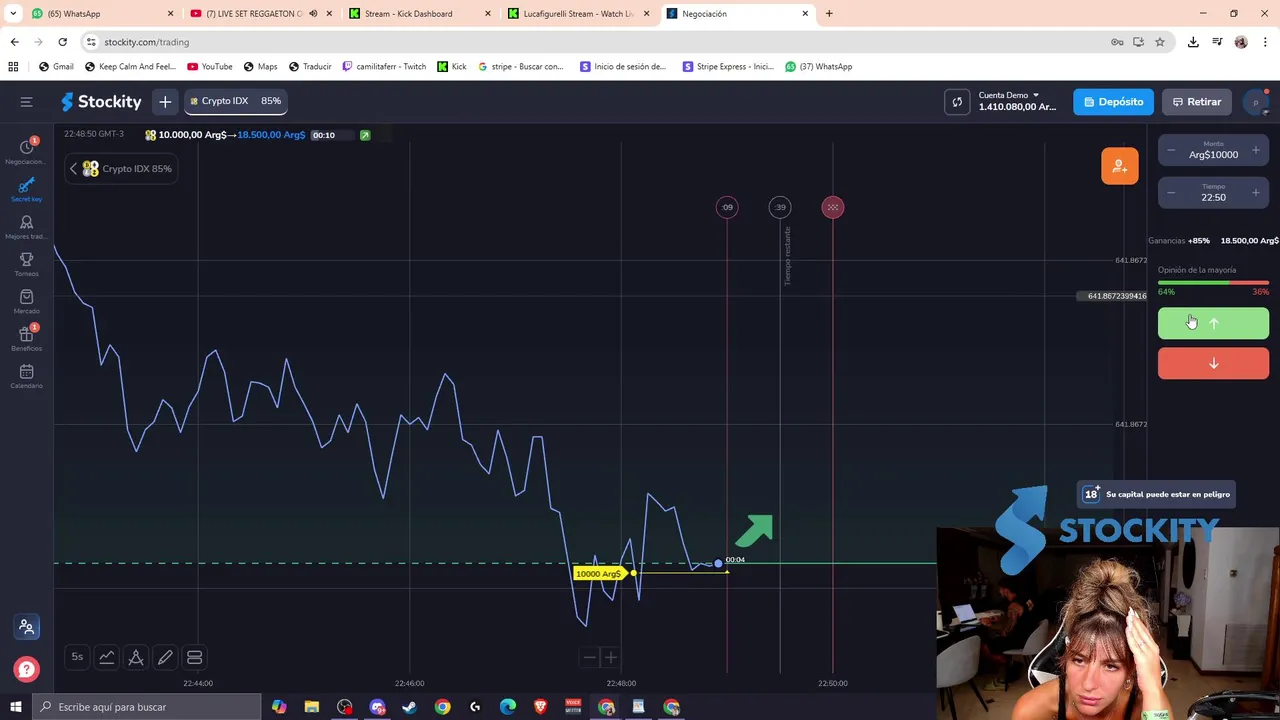Zoom out the chart with minus
This screenshot has height=720, width=1280.
point(590,657)
